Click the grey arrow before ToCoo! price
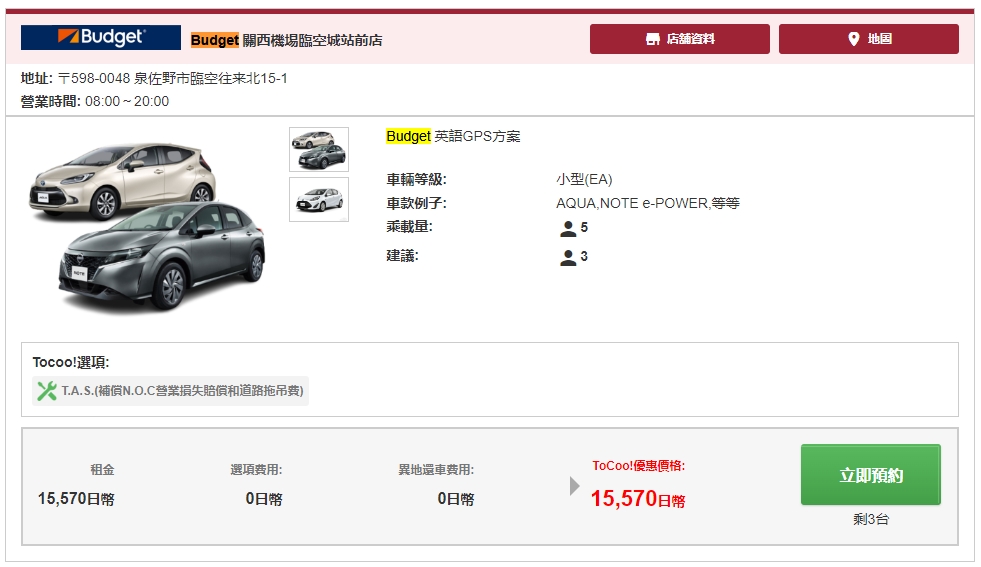The width and height of the screenshot is (981, 567). 574,486
